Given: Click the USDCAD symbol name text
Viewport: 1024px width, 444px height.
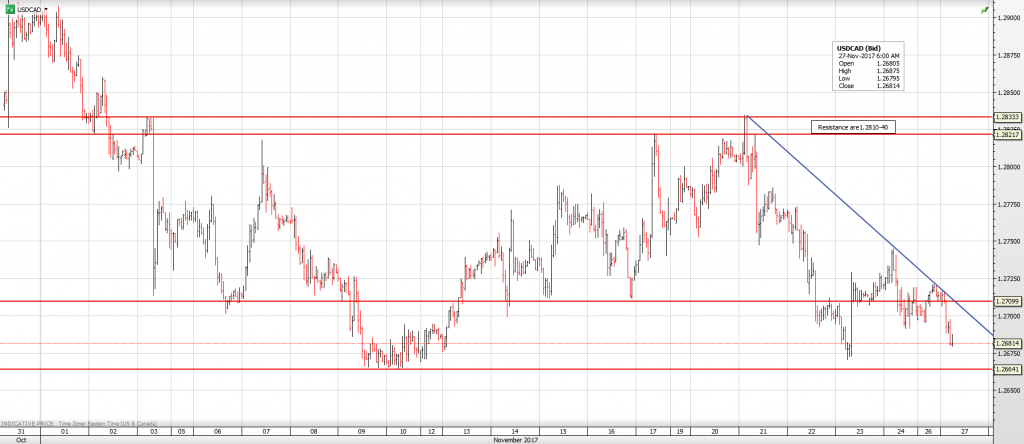Looking at the screenshot, I should [x=28, y=8].
